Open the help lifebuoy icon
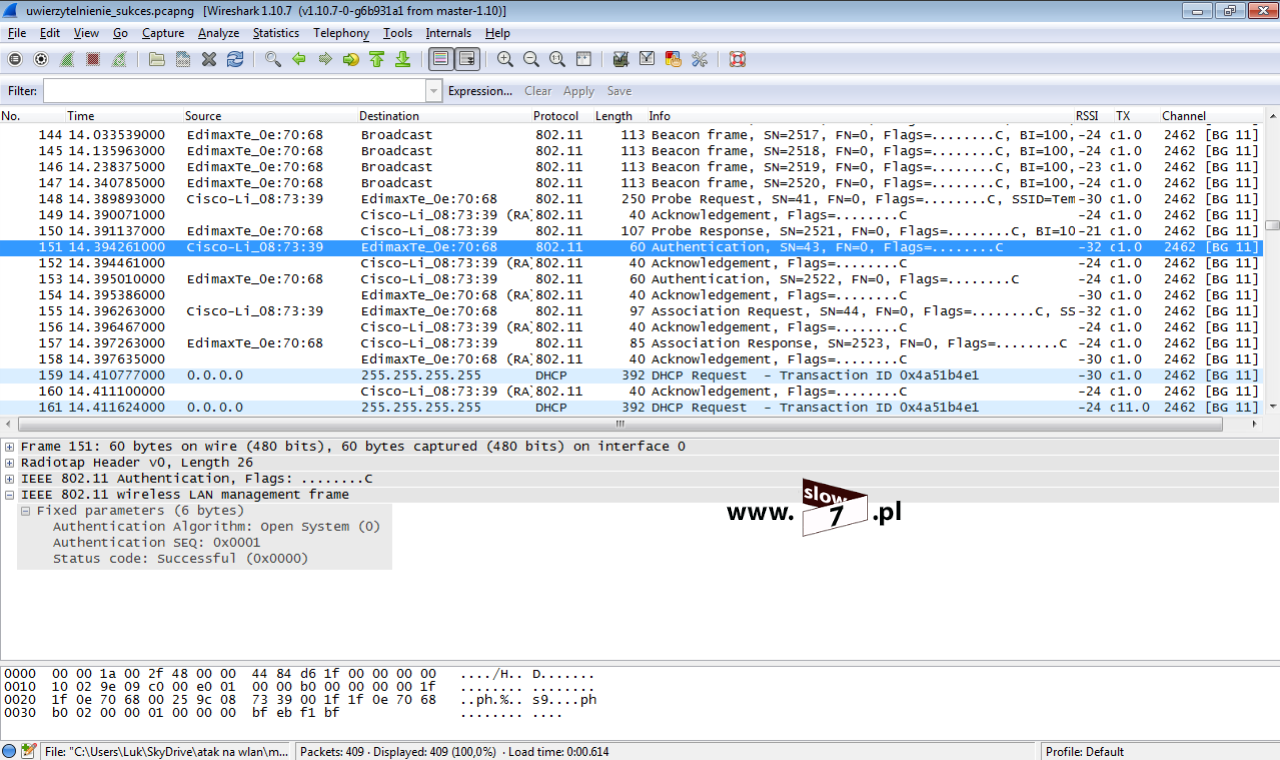Screen dimensions: 1280x760 pyautogui.click(x=737, y=59)
